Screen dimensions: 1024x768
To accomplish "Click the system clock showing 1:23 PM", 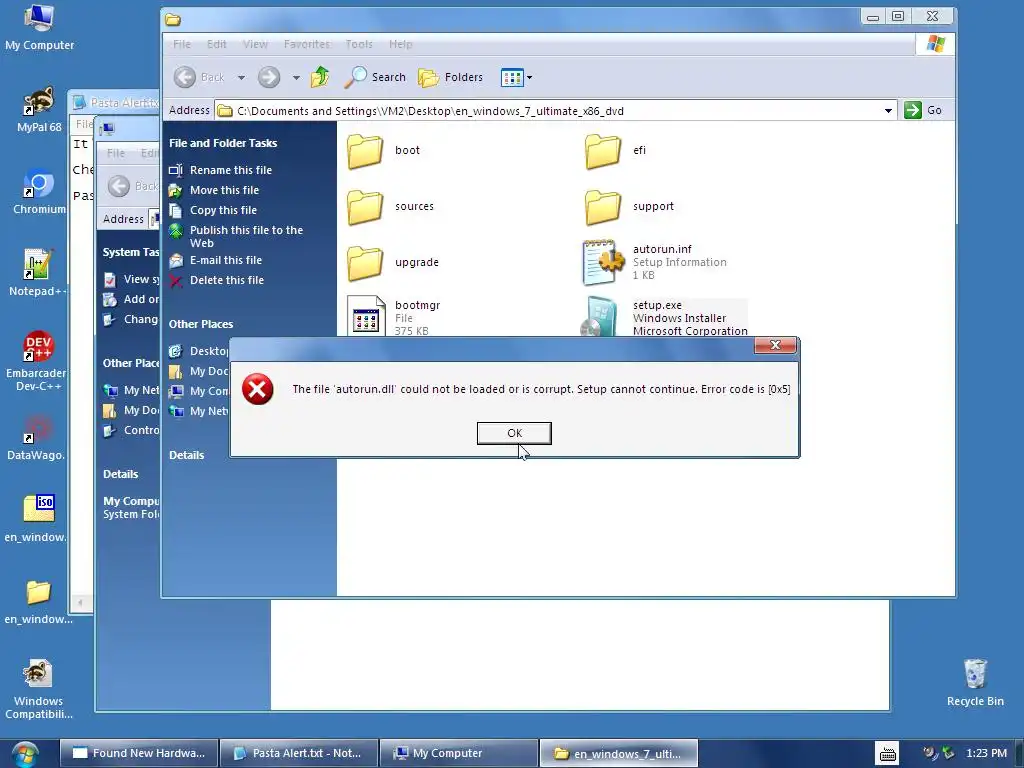I will [986, 753].
